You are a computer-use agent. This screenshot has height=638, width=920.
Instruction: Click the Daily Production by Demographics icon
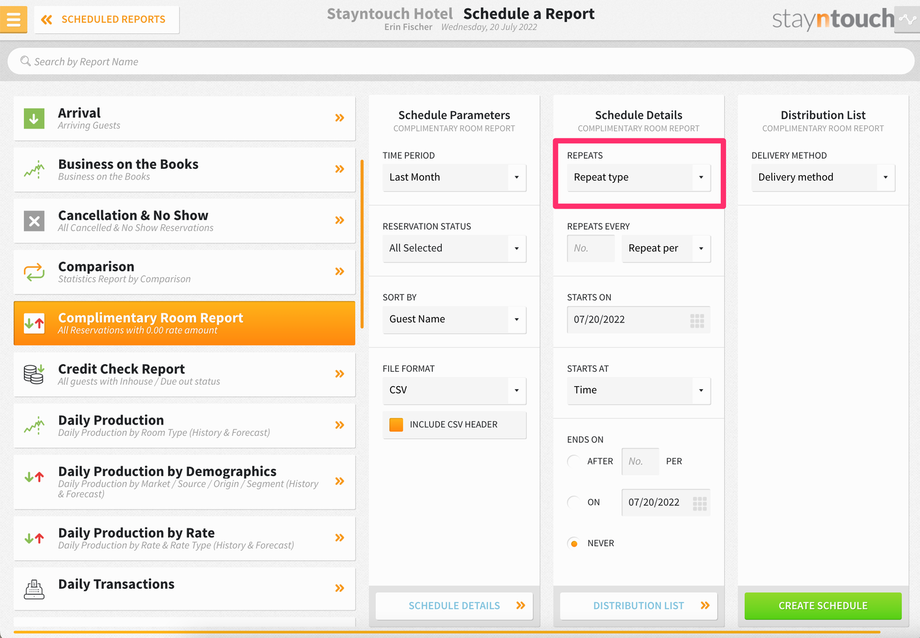pos(34,477)
